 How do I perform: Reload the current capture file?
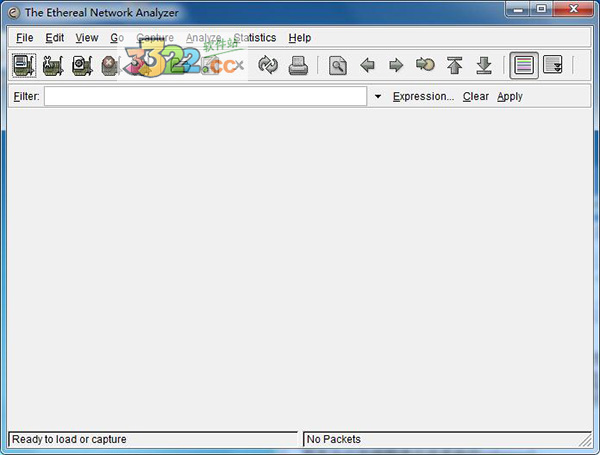point(268,65)
